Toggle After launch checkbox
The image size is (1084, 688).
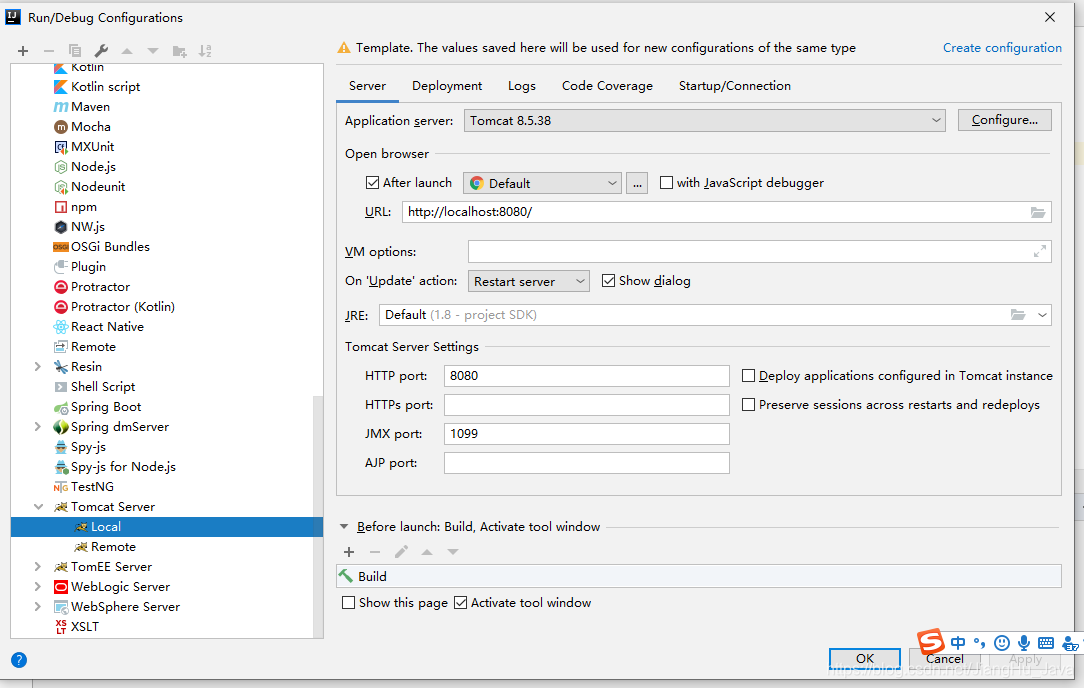tap(373, 183)
